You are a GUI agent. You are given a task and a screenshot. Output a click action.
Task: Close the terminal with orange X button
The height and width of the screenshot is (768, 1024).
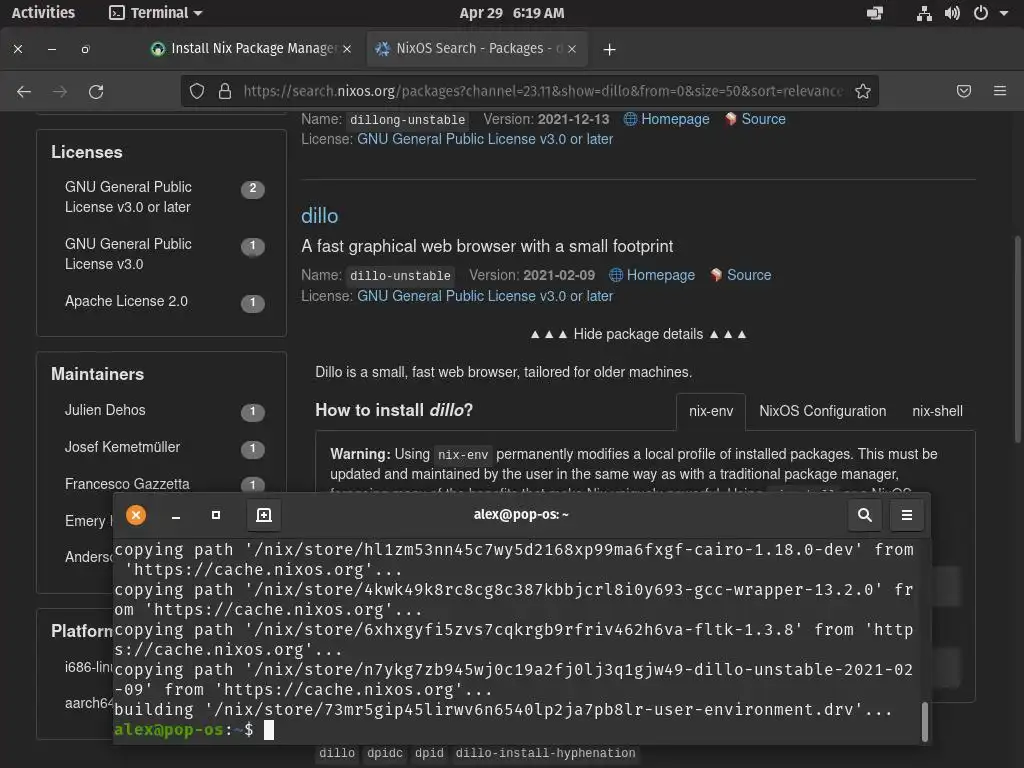pos(136,515)
